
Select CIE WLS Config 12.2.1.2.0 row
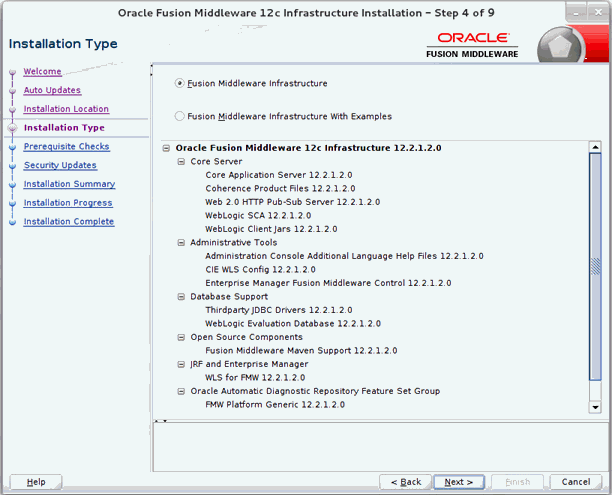point(260,270)
